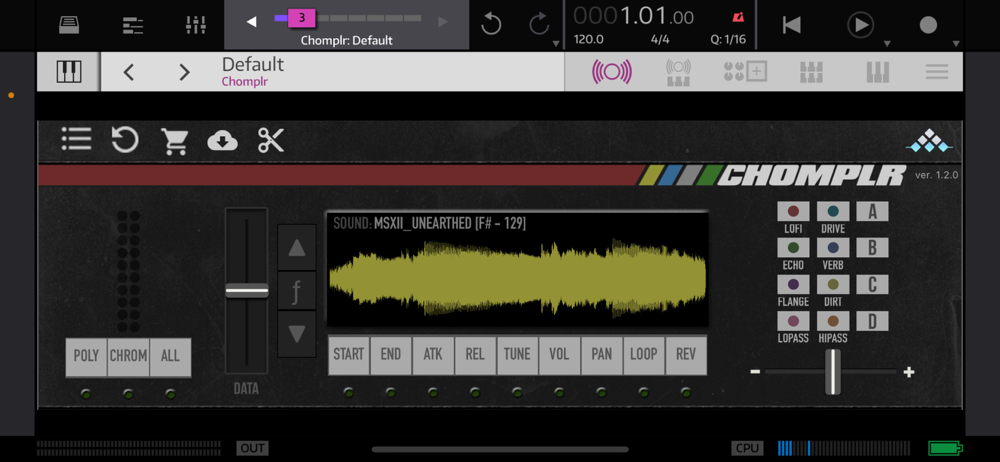Open the mixer faders icon
The width and height of the screenshot is (1000, 462).
coord(195,25)
